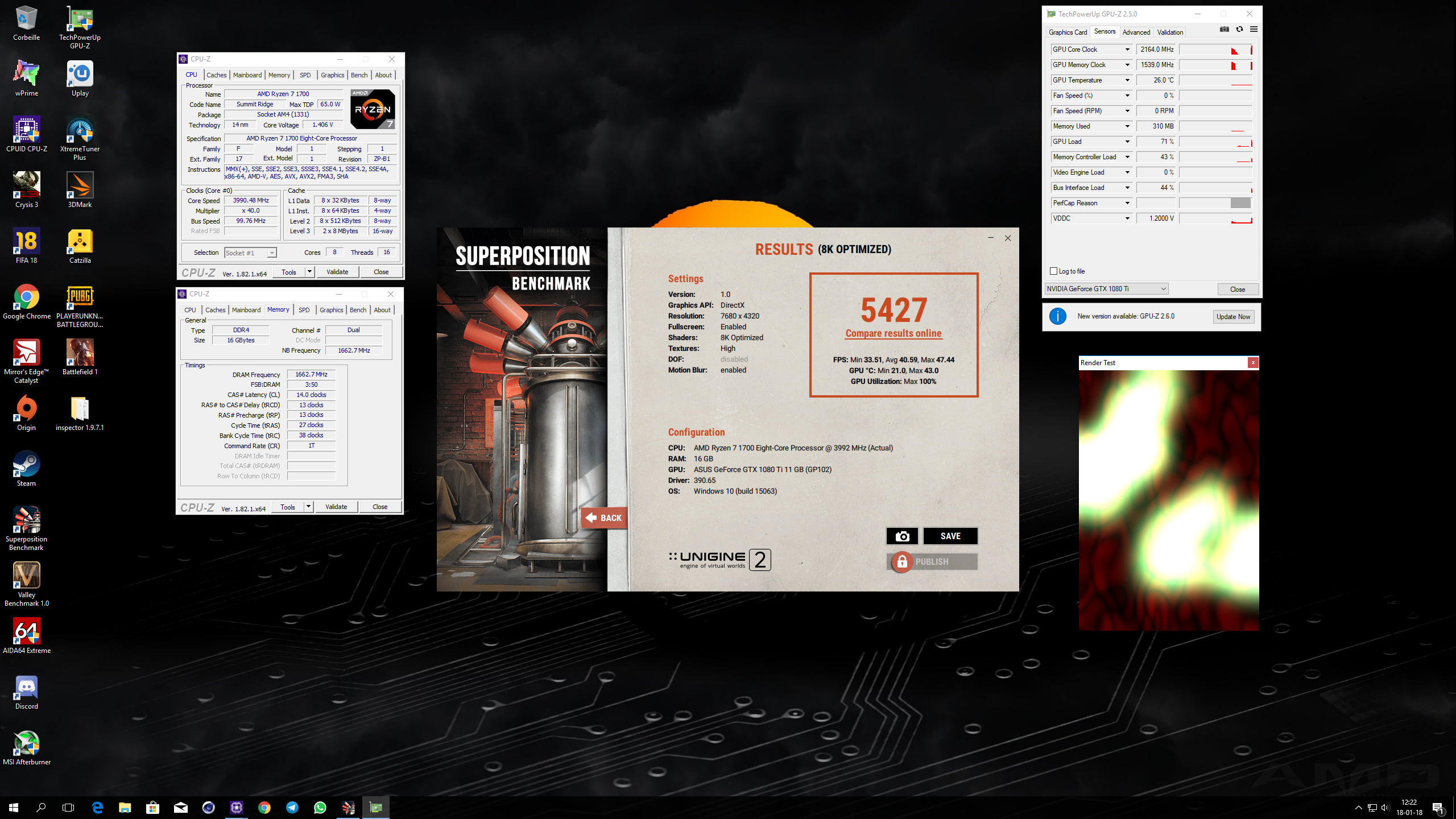Open File Explorer from taskbar
This screenshot has height=819, width=1456.
click(x=125, y=808)
